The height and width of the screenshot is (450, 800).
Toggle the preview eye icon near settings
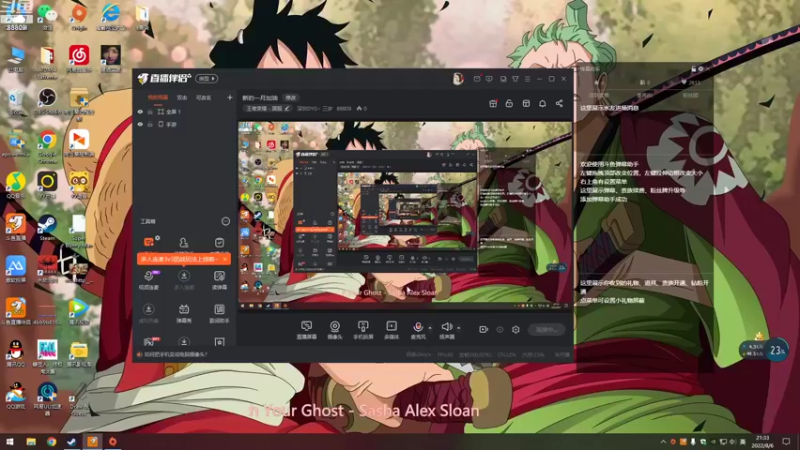pyautogui.click(x=499, y=330)
